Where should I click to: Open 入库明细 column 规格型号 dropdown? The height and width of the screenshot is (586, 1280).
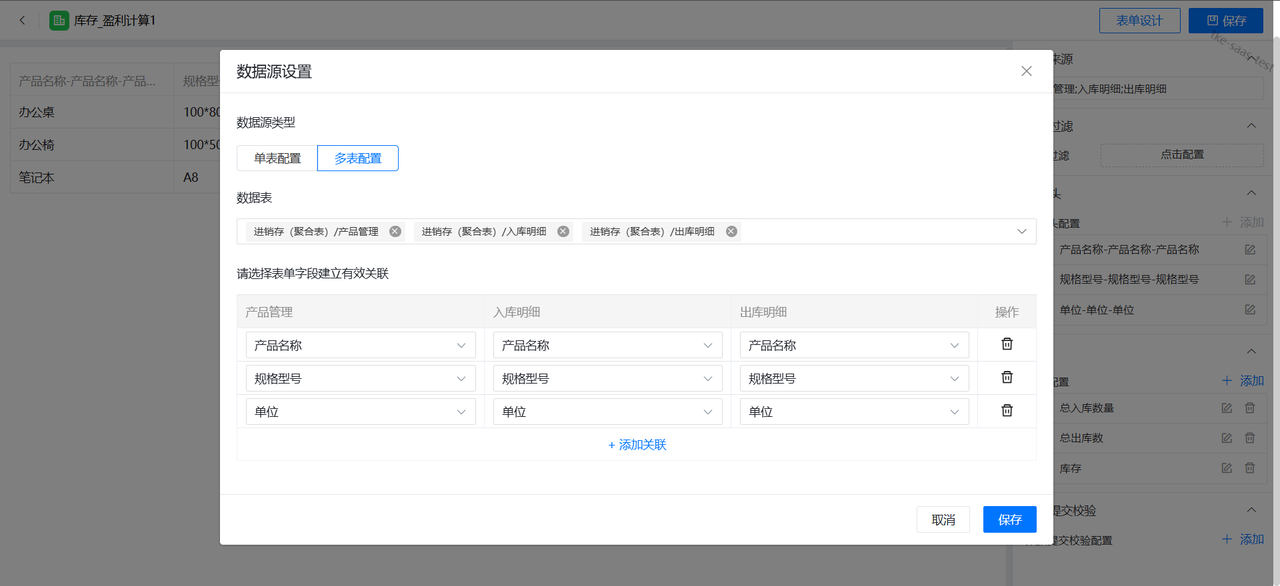pos(607,378)
